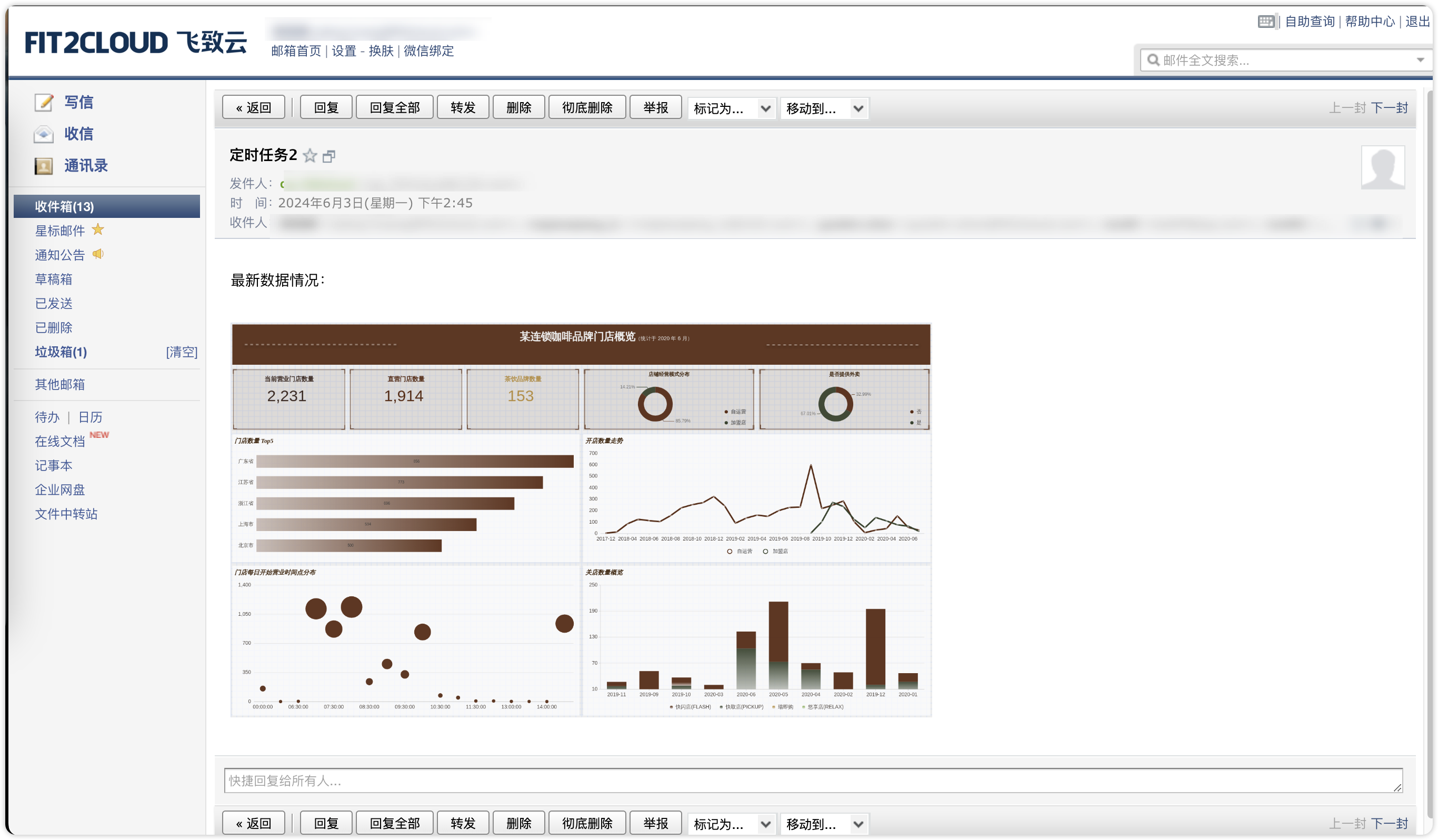Image resolution: width=1438 pixels, height=840 pixels.
Task: Open the bottom 移动到... dropdown
Action: click(x=824, y=824)
